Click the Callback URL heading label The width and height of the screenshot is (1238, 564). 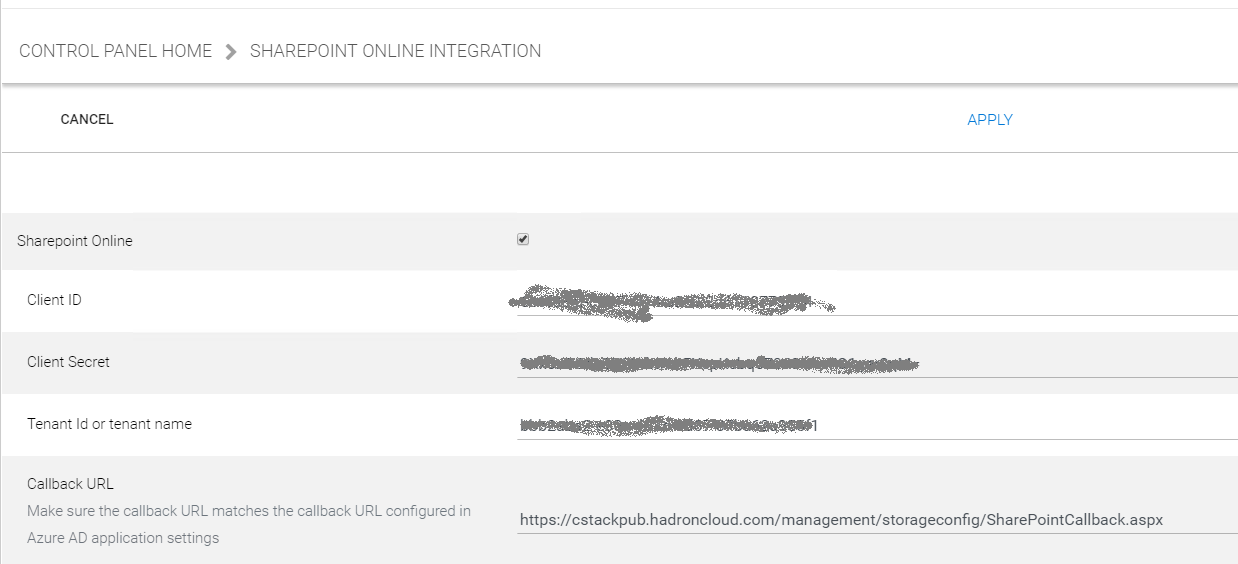click(70, 484)
